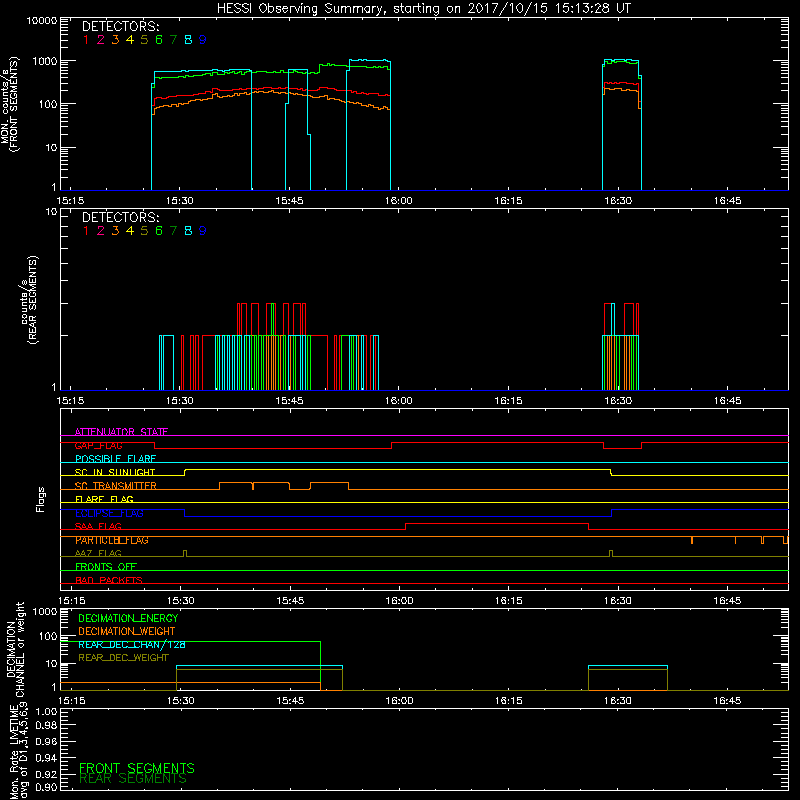800x800 pixels.
Task: Select orange detector number 3 in front segments legend
Action: (x=115, y=40)
